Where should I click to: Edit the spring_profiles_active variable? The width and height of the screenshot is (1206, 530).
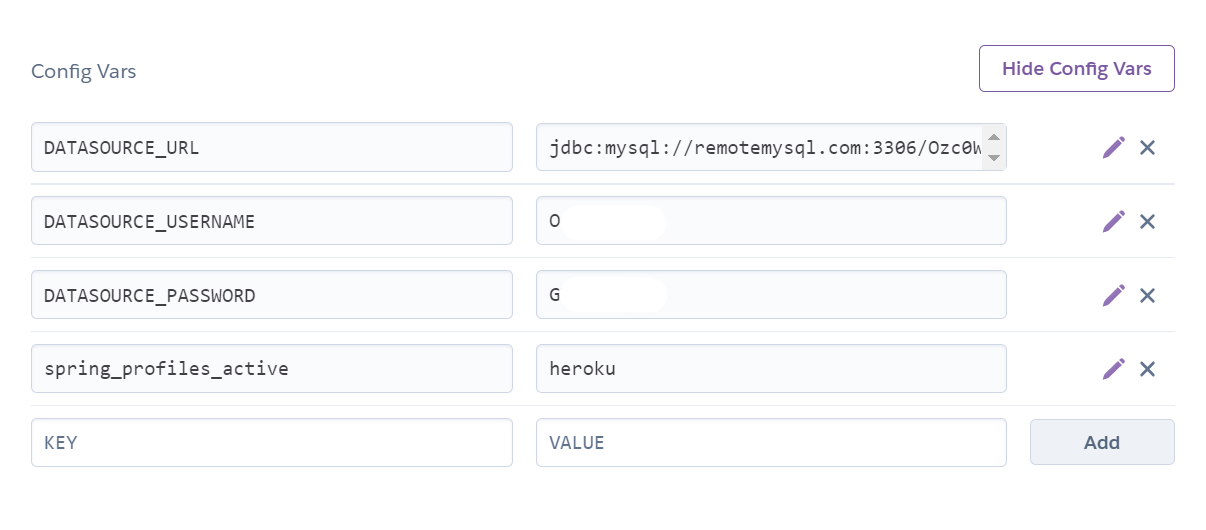point(1113,369)
